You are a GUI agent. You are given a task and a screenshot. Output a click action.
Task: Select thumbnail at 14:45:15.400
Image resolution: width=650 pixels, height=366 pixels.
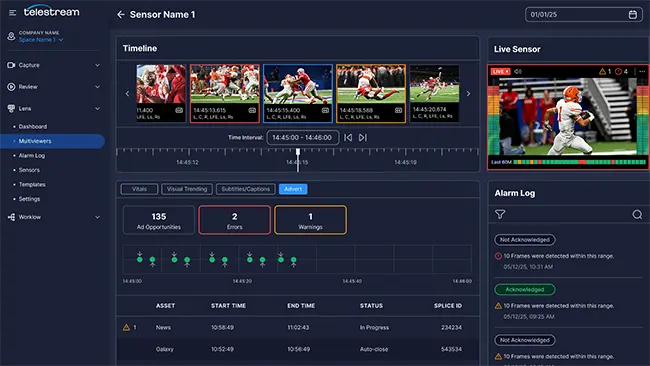[298, 93]
